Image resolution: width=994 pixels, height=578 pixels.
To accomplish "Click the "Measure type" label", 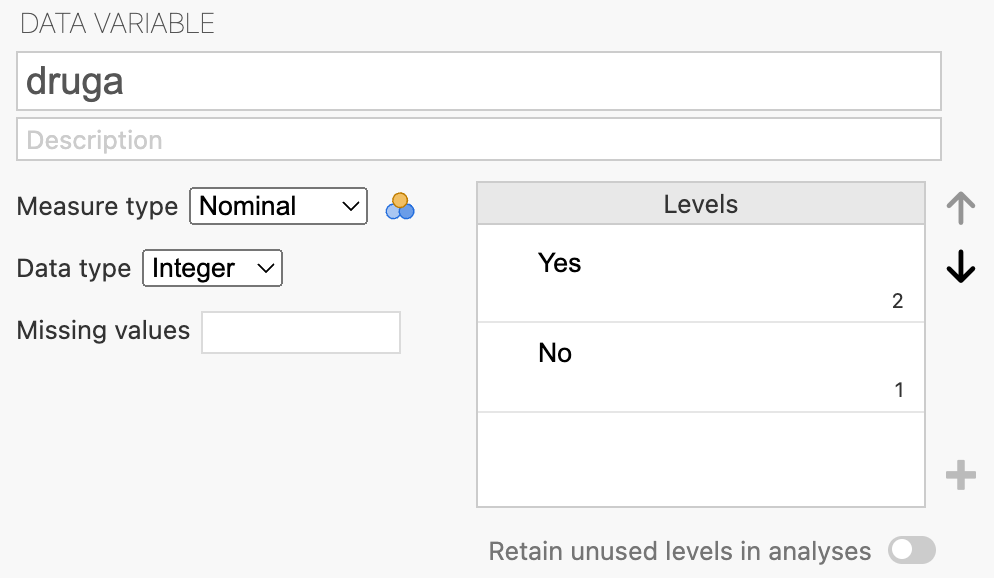I will (97, 207).
